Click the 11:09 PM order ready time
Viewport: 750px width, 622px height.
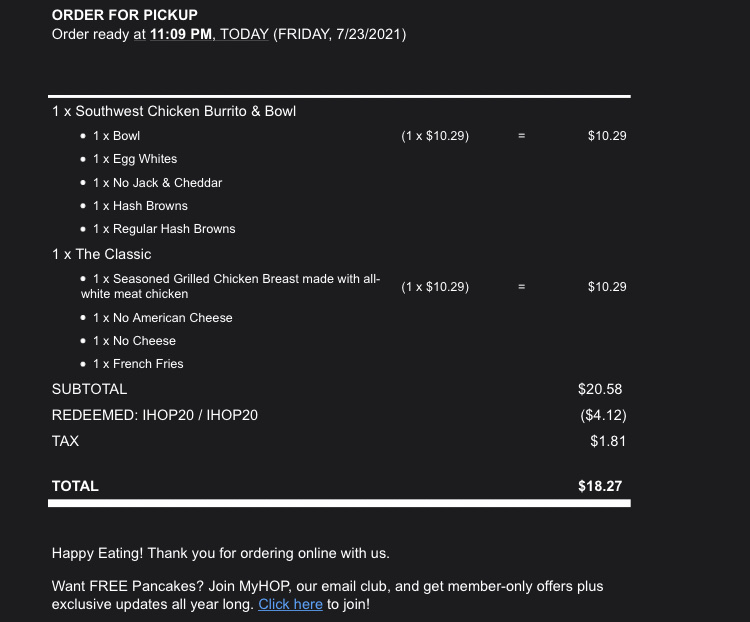(181, 34)
